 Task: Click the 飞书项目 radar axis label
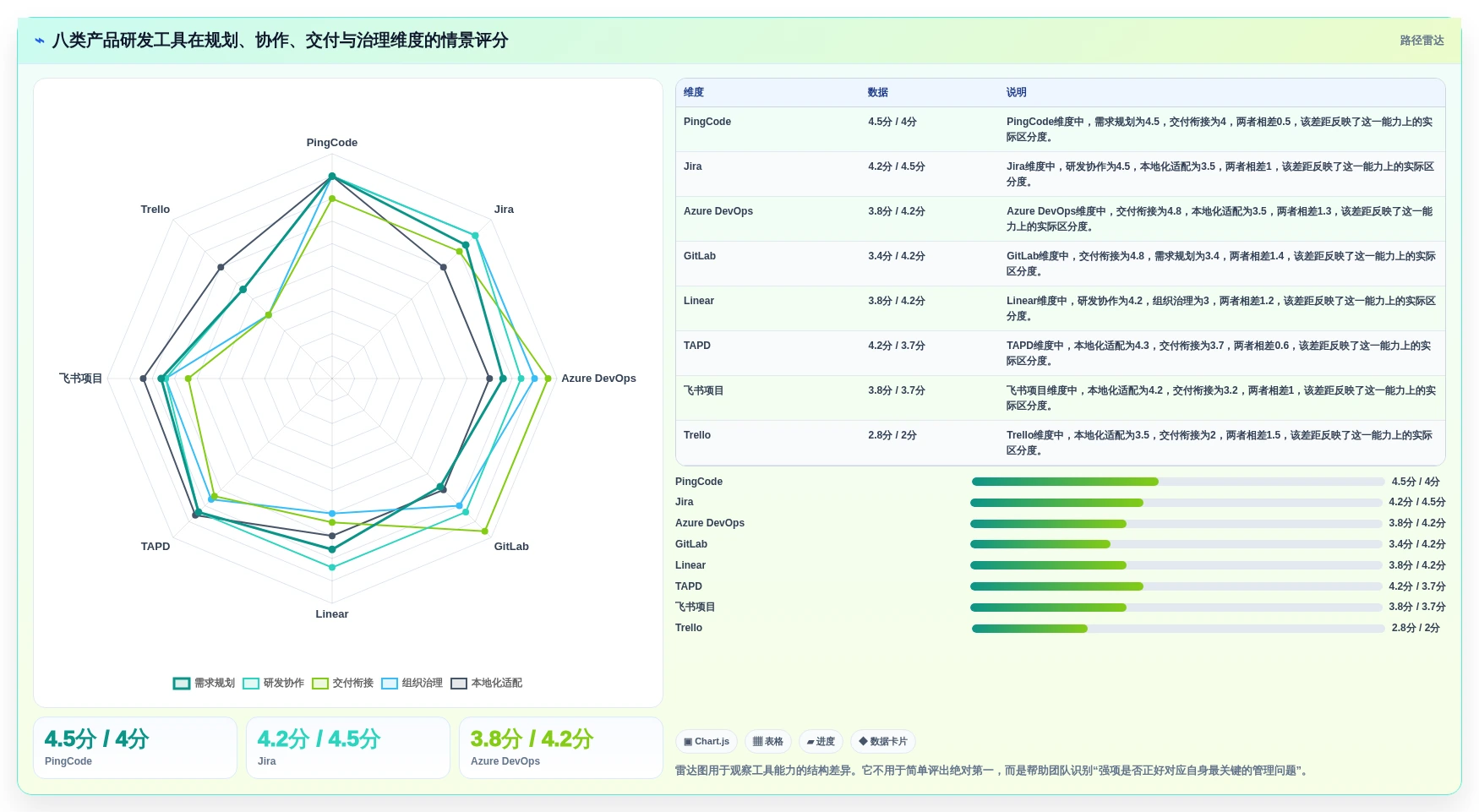coord(80,379)
